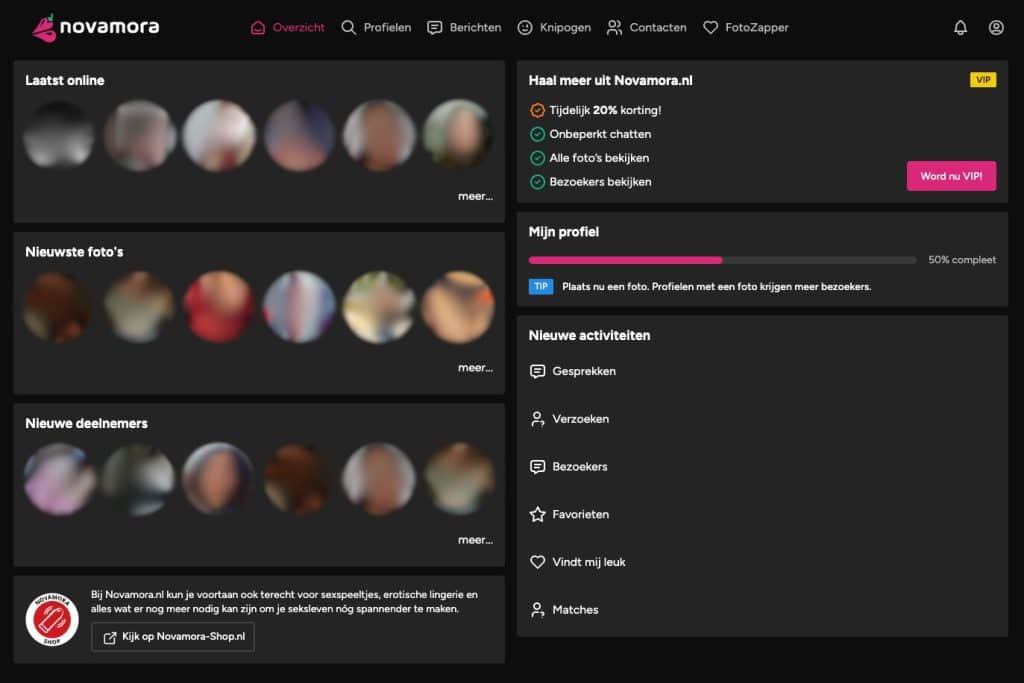The image size is (1024, 683).
Task: Open the Gesprekken activity link
Action: (x=573, y=371)
